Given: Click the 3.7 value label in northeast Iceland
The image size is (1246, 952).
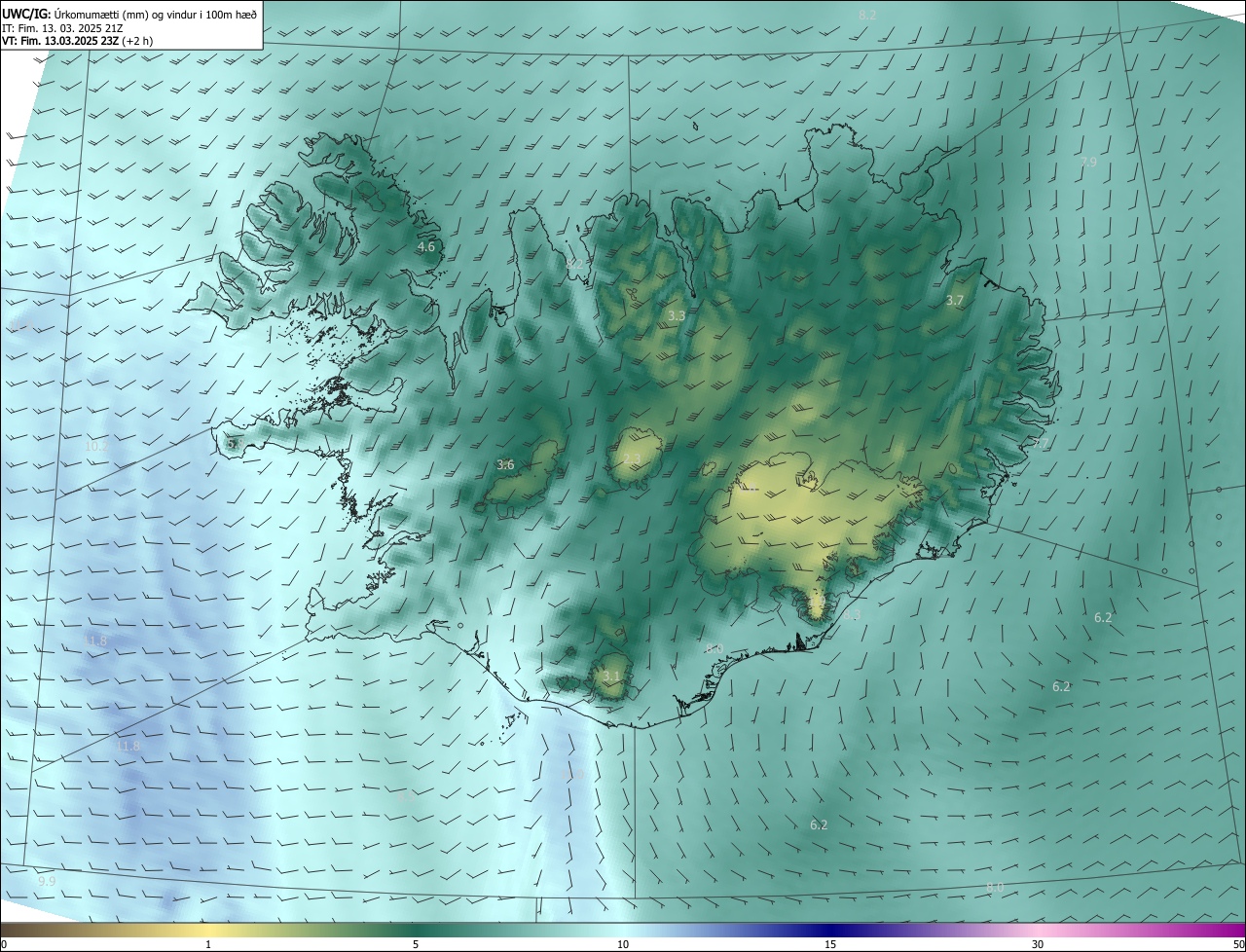Looking at the screenshot, I should point(954,301).
